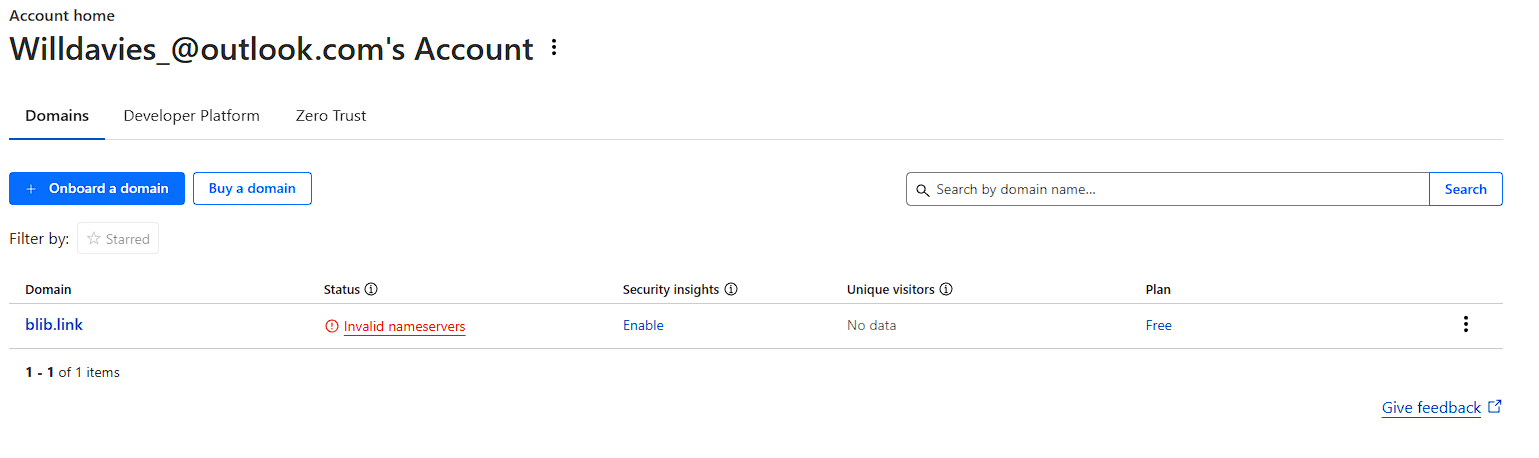Toggle the Starred filter
This screenshot has height=458, width=1539.
[x=118, y=239]
